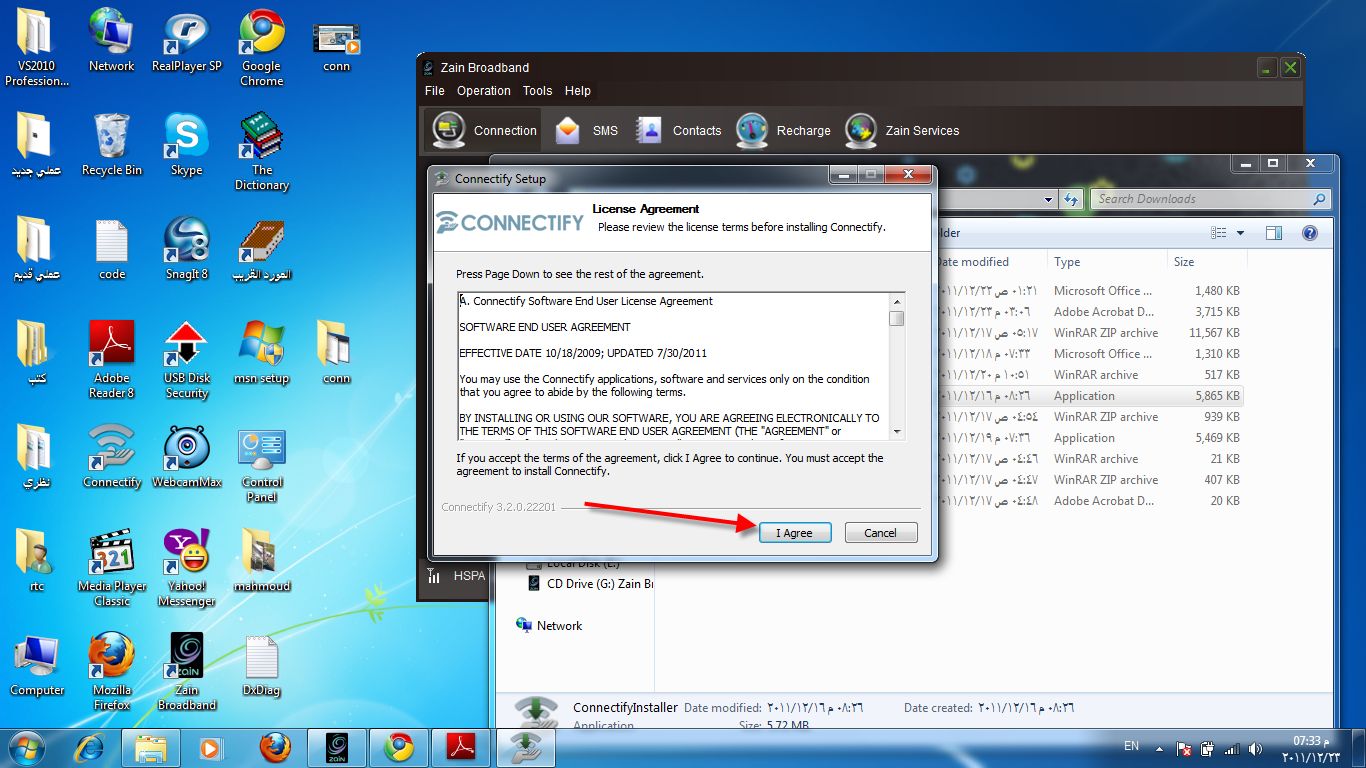Screen dimensions: 1366x768
Task: Open the Tools menu in Zain Broadband
Action: pyautogui.click(x=538, y=91)
